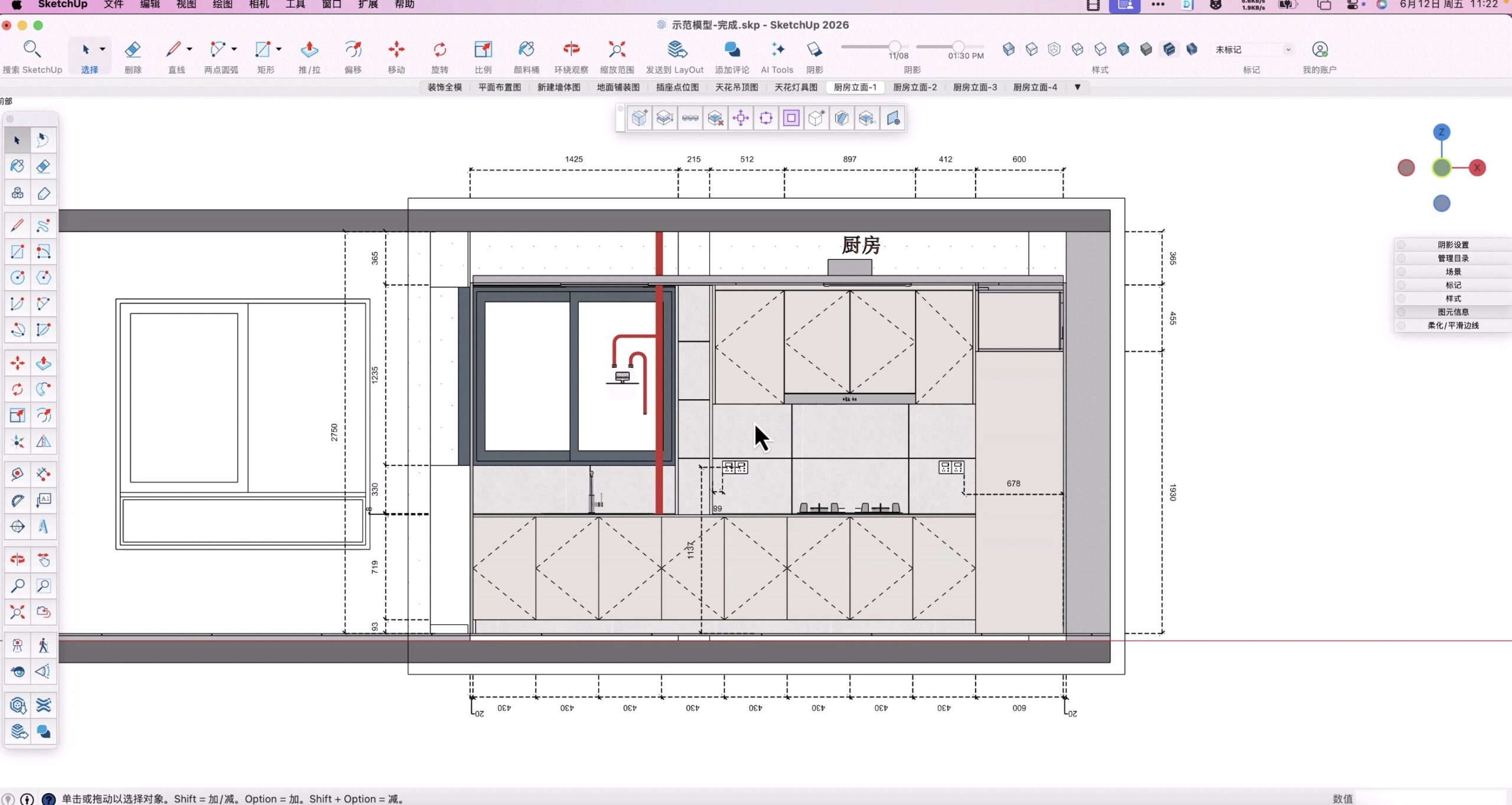Click the red X axis view button

point(1477,168)
